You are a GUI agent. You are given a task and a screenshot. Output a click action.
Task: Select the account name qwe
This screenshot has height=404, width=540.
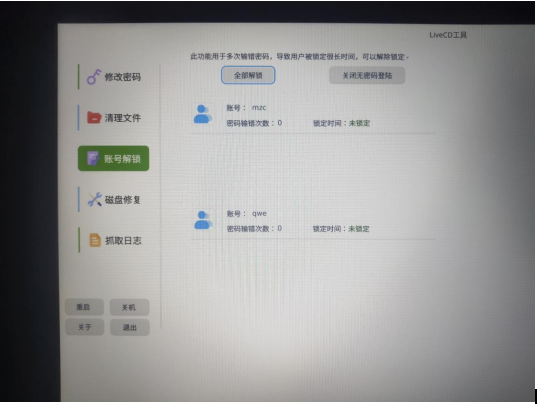[259, 214]
